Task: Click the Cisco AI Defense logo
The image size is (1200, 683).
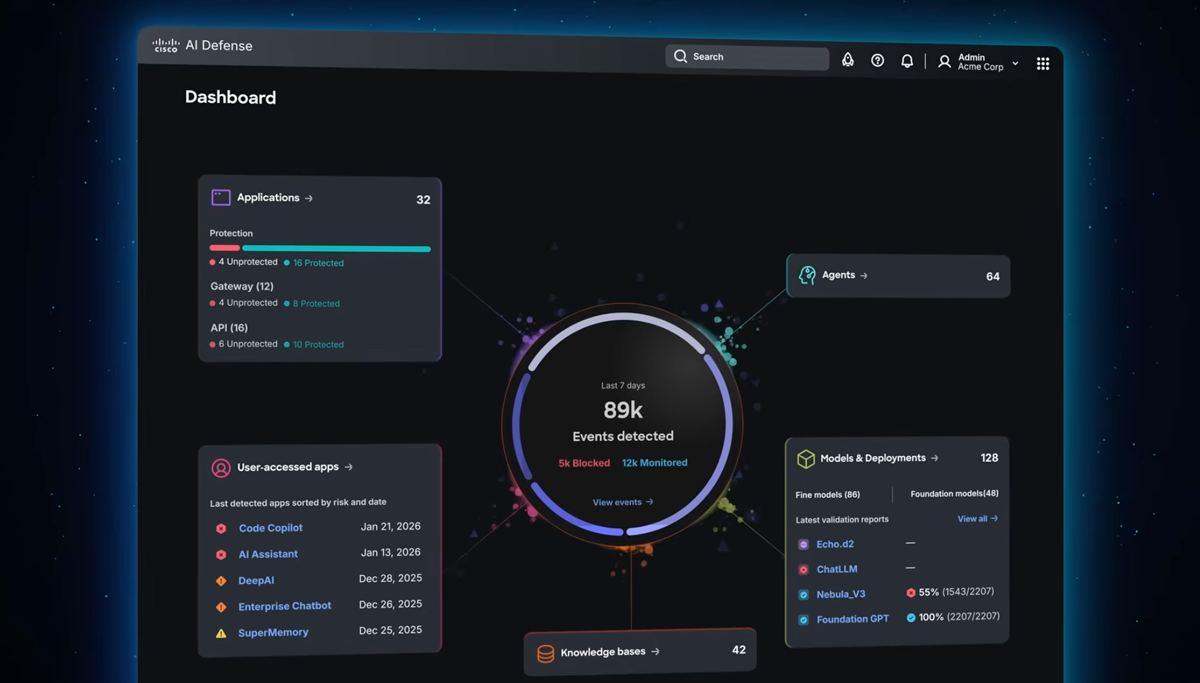Action: point(202,46)
